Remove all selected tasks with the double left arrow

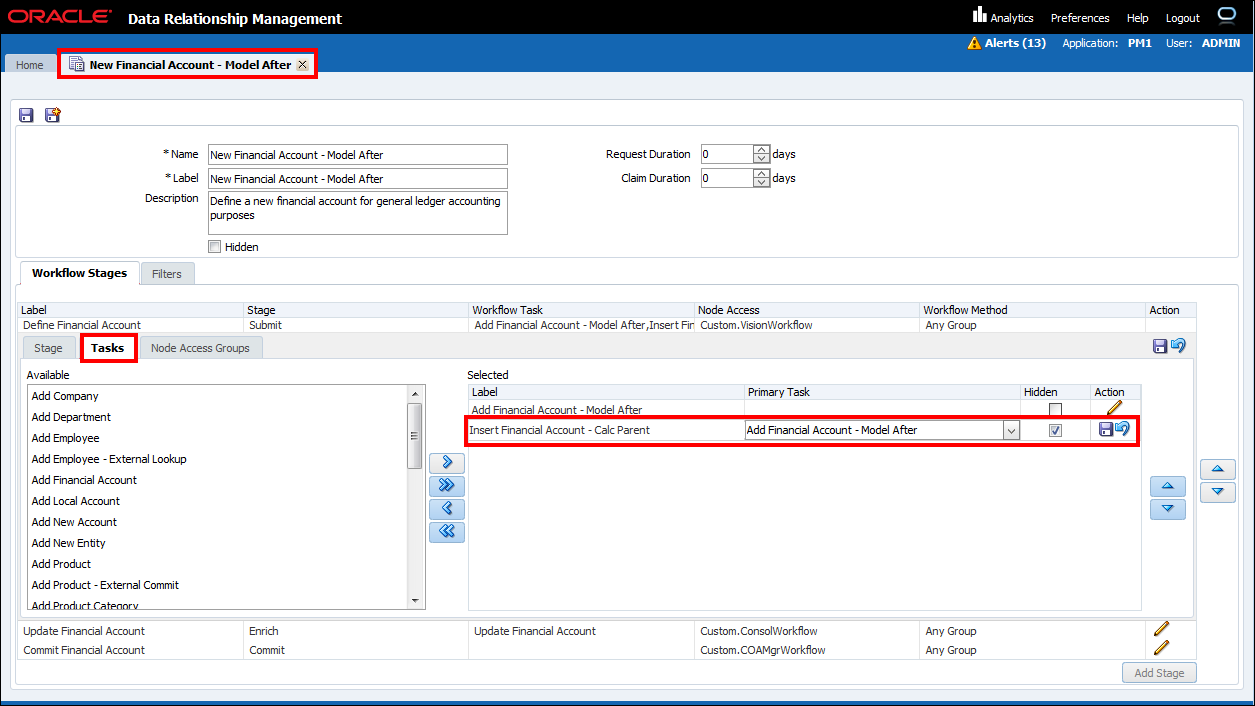(447, 532)
